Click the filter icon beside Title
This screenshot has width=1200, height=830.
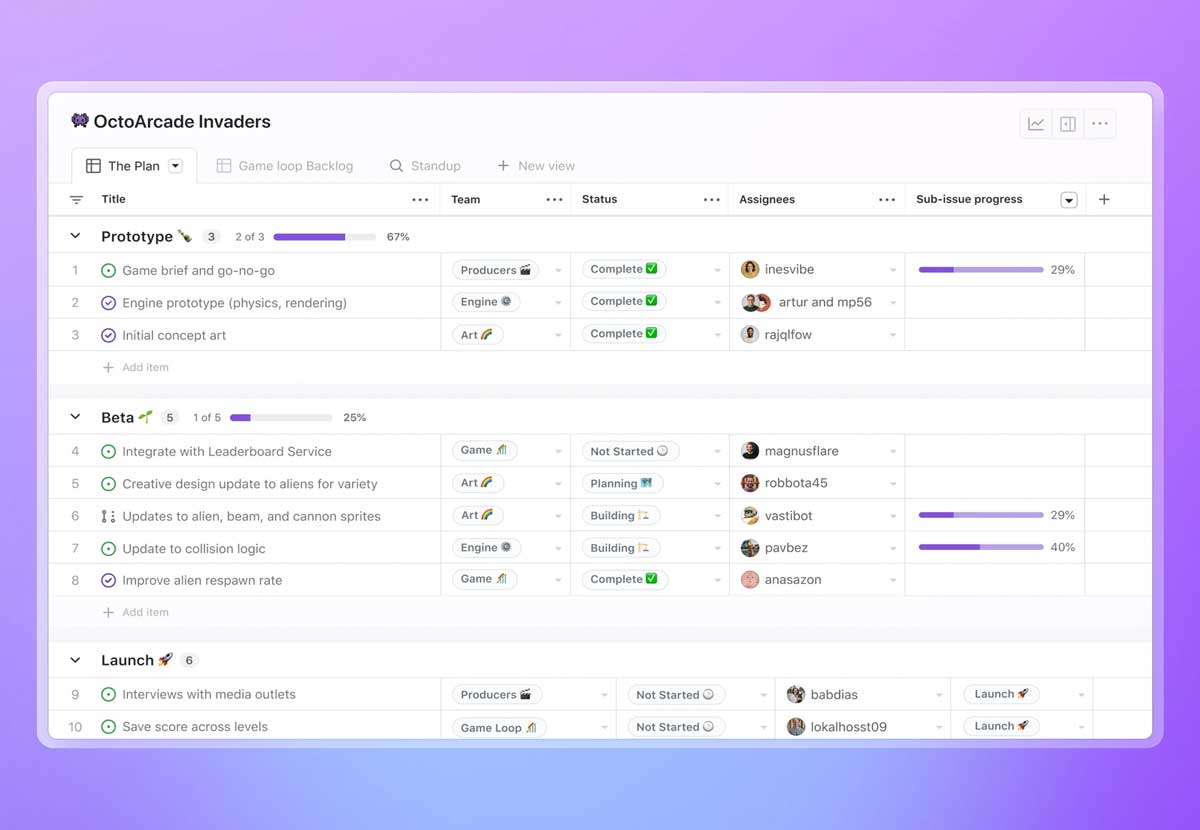(x=76, y=199)
